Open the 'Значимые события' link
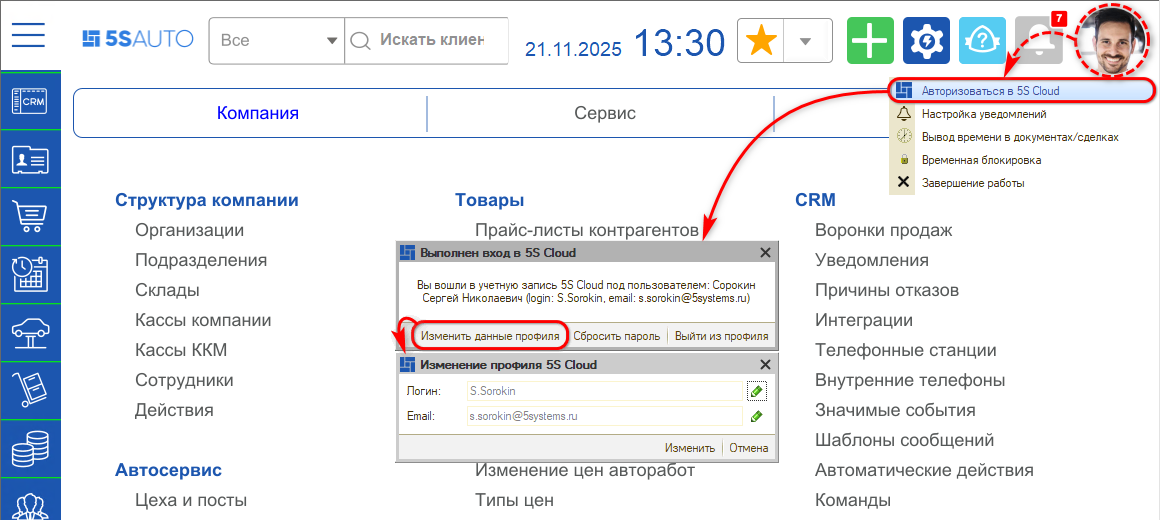Screen dimensions: 1160x520 895,410
